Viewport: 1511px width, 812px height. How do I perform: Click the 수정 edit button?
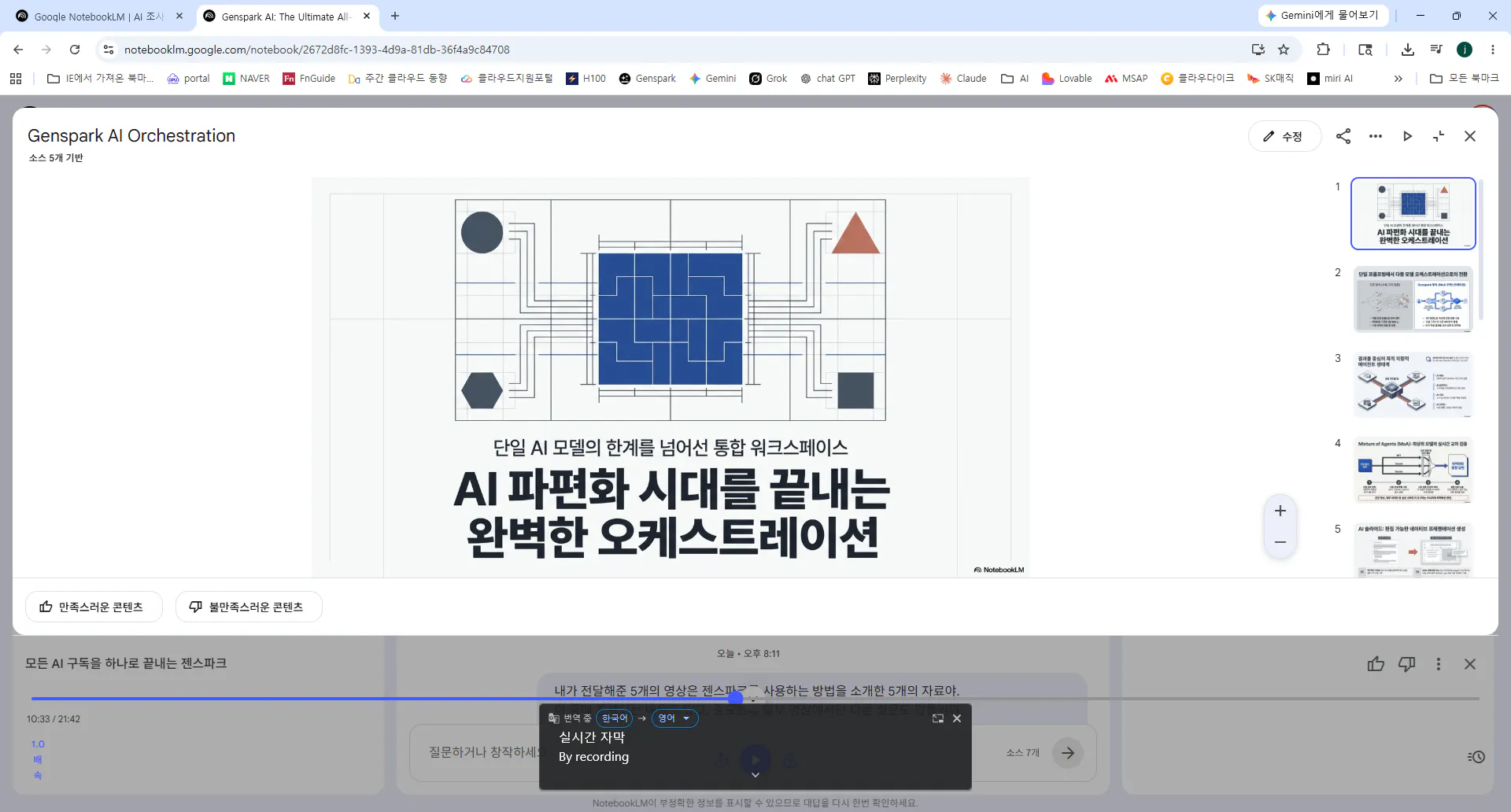coord(1284,136)
